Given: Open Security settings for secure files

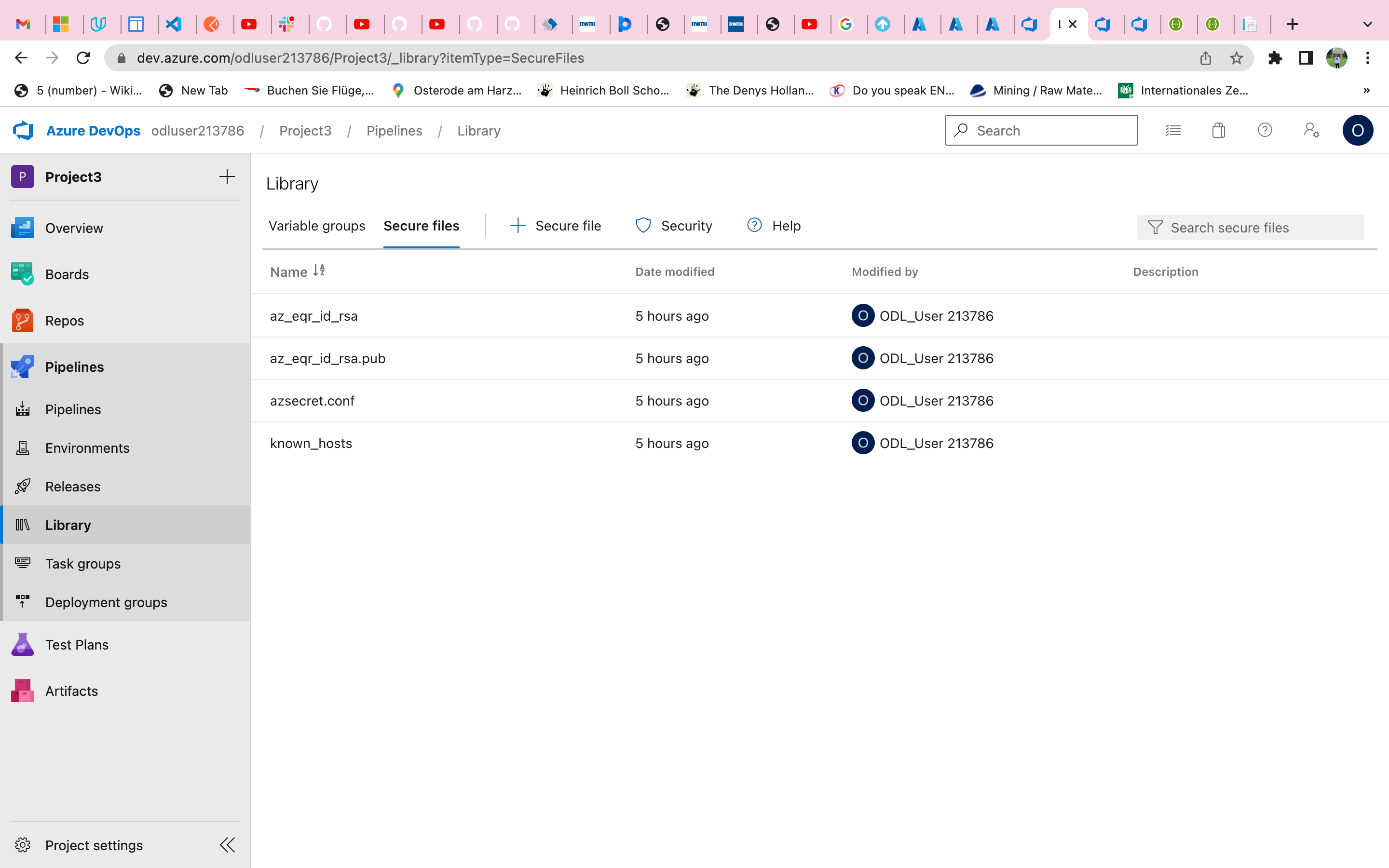Looking at the screenshot, I should tap(674, 226).
